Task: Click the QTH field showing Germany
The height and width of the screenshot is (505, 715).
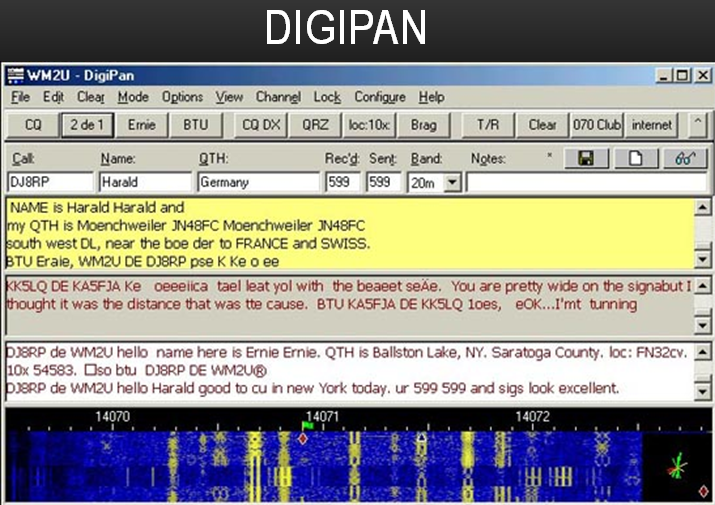Action: [259, 182]
